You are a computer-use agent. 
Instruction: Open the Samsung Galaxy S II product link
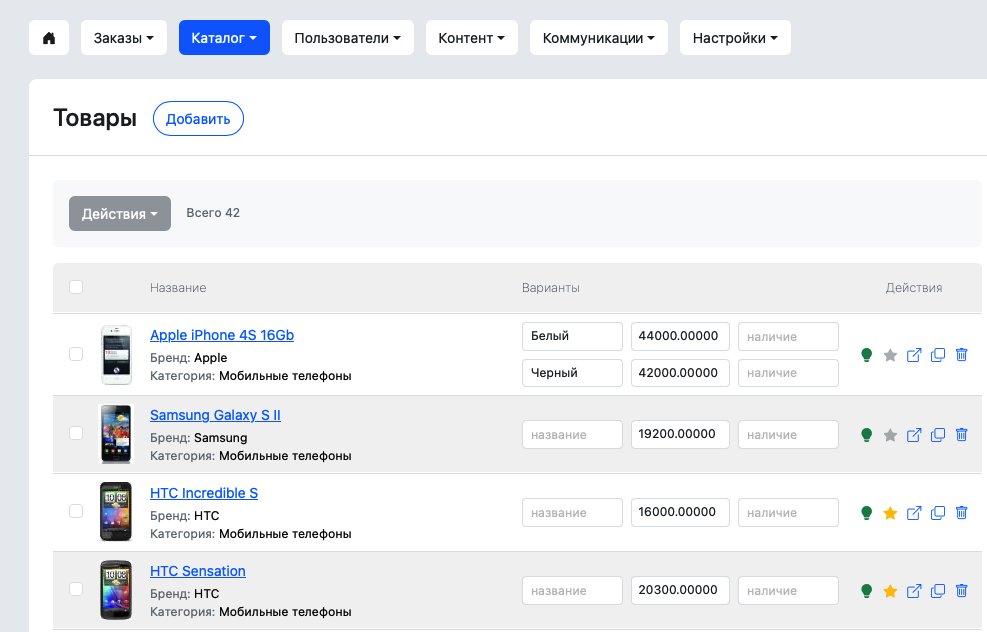tap(215, 415)
